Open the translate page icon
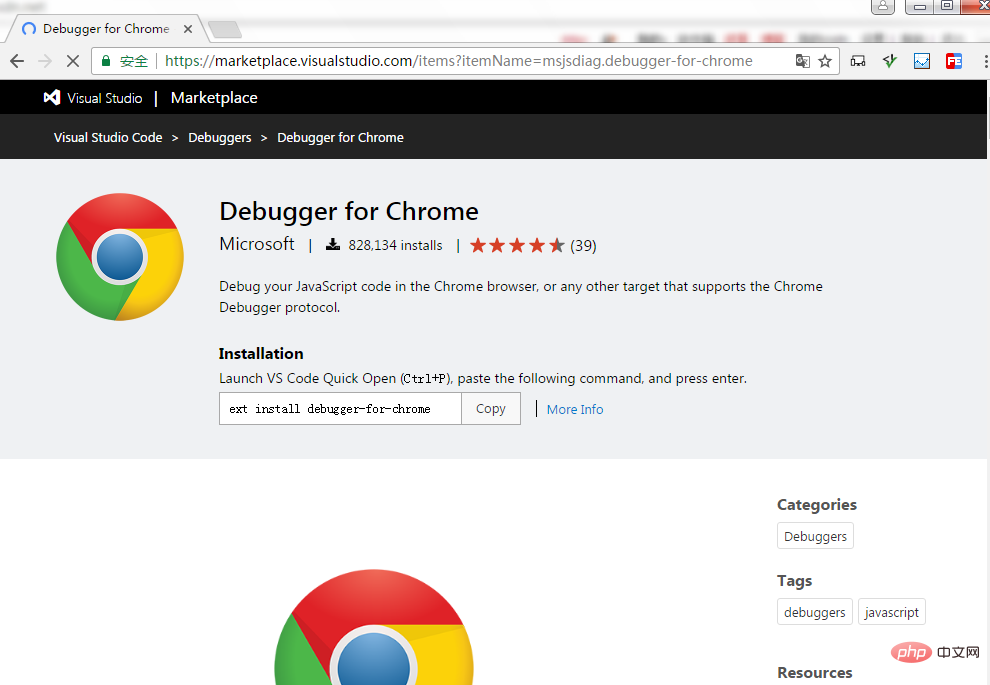This screenshot has width=990, height=685. click(802, 61)
